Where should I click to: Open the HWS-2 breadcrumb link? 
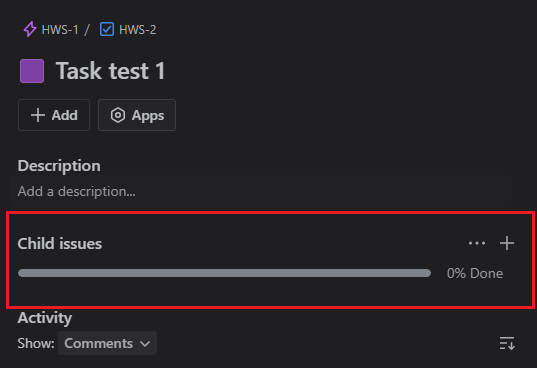[x=137, y=30]
